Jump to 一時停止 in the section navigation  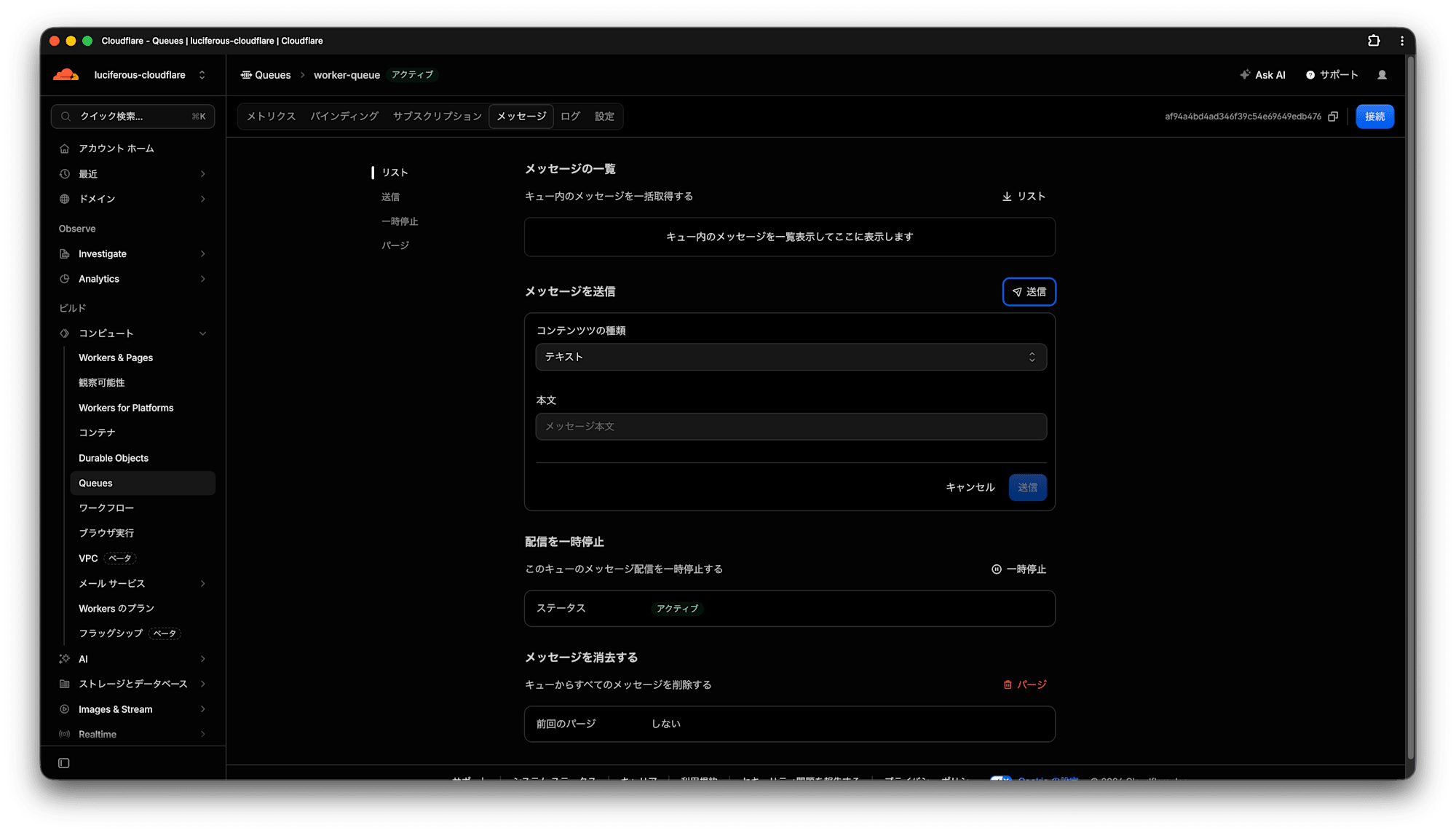click(399, 221)
